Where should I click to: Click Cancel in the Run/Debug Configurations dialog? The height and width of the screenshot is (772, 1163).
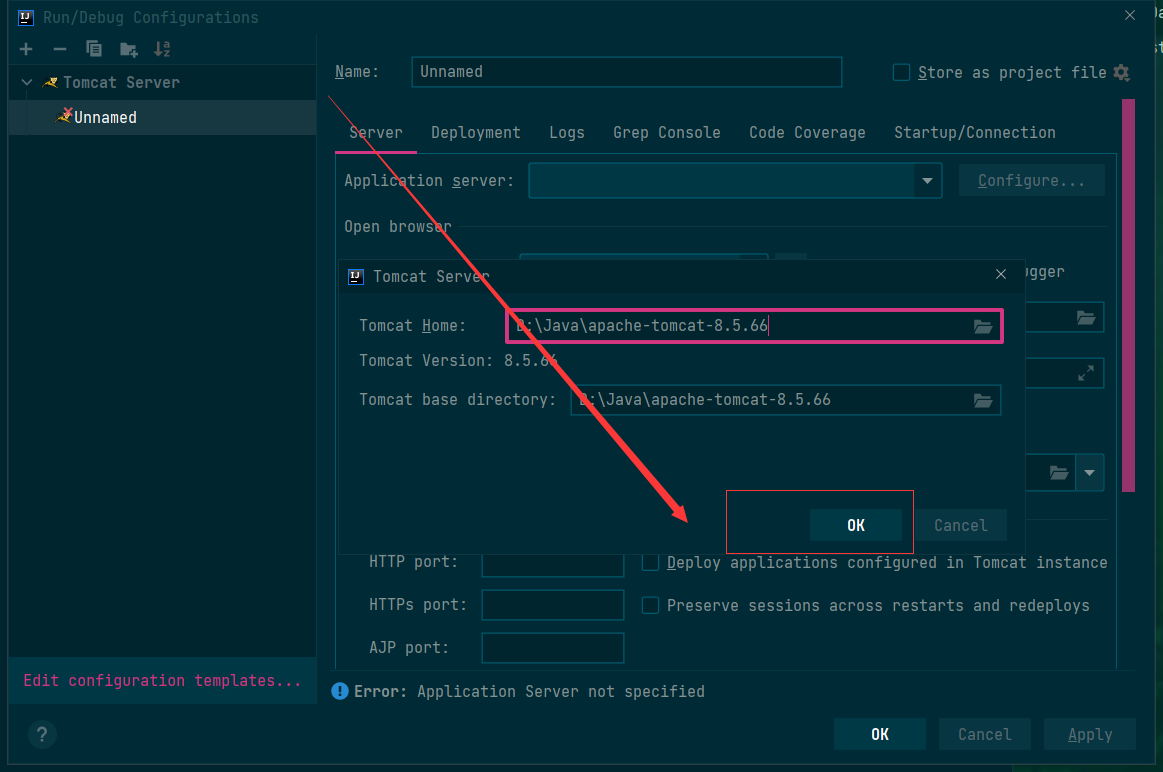pos(984,734)
